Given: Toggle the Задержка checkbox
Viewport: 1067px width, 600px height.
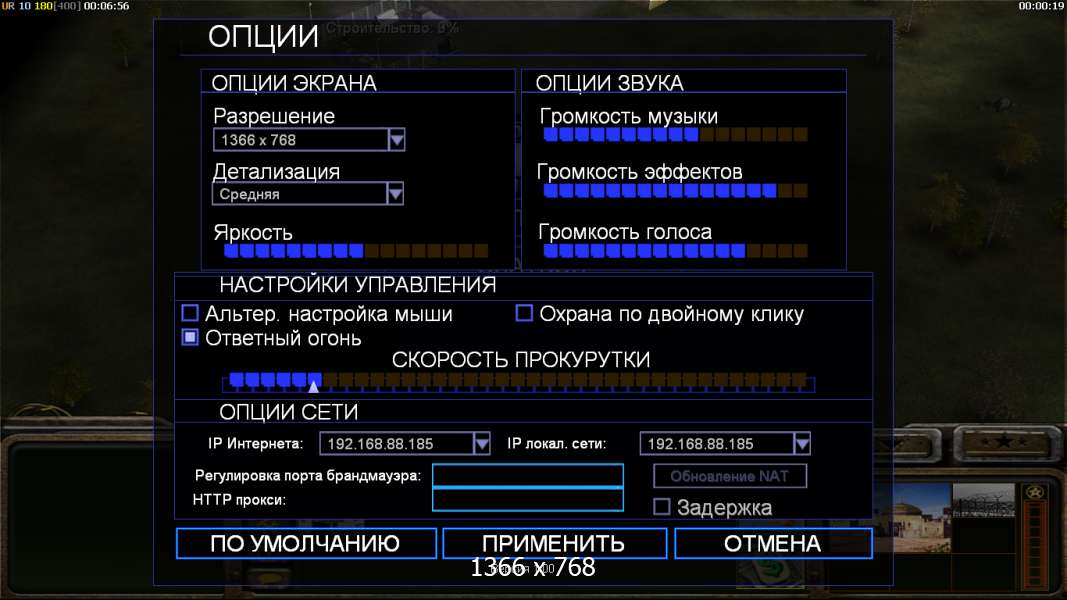Looking at the screenshot, I should coord(661,507).
